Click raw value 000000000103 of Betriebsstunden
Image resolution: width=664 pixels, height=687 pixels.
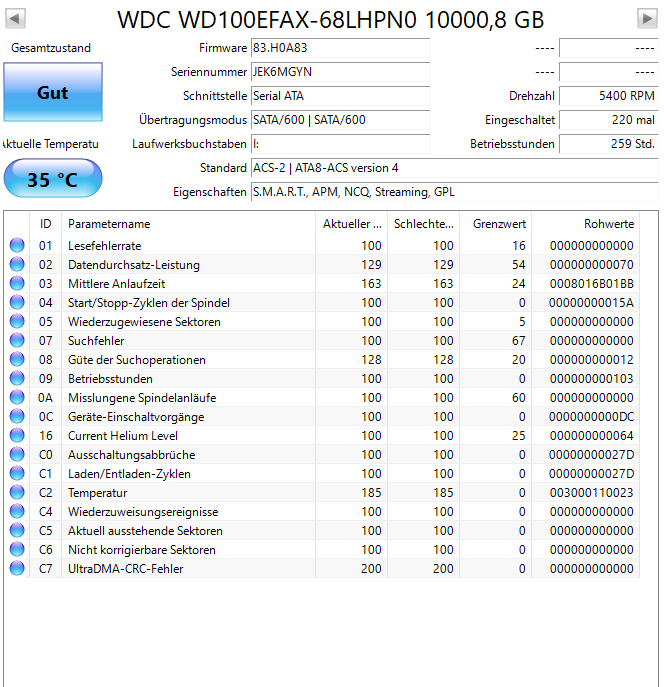coord(591,379)
